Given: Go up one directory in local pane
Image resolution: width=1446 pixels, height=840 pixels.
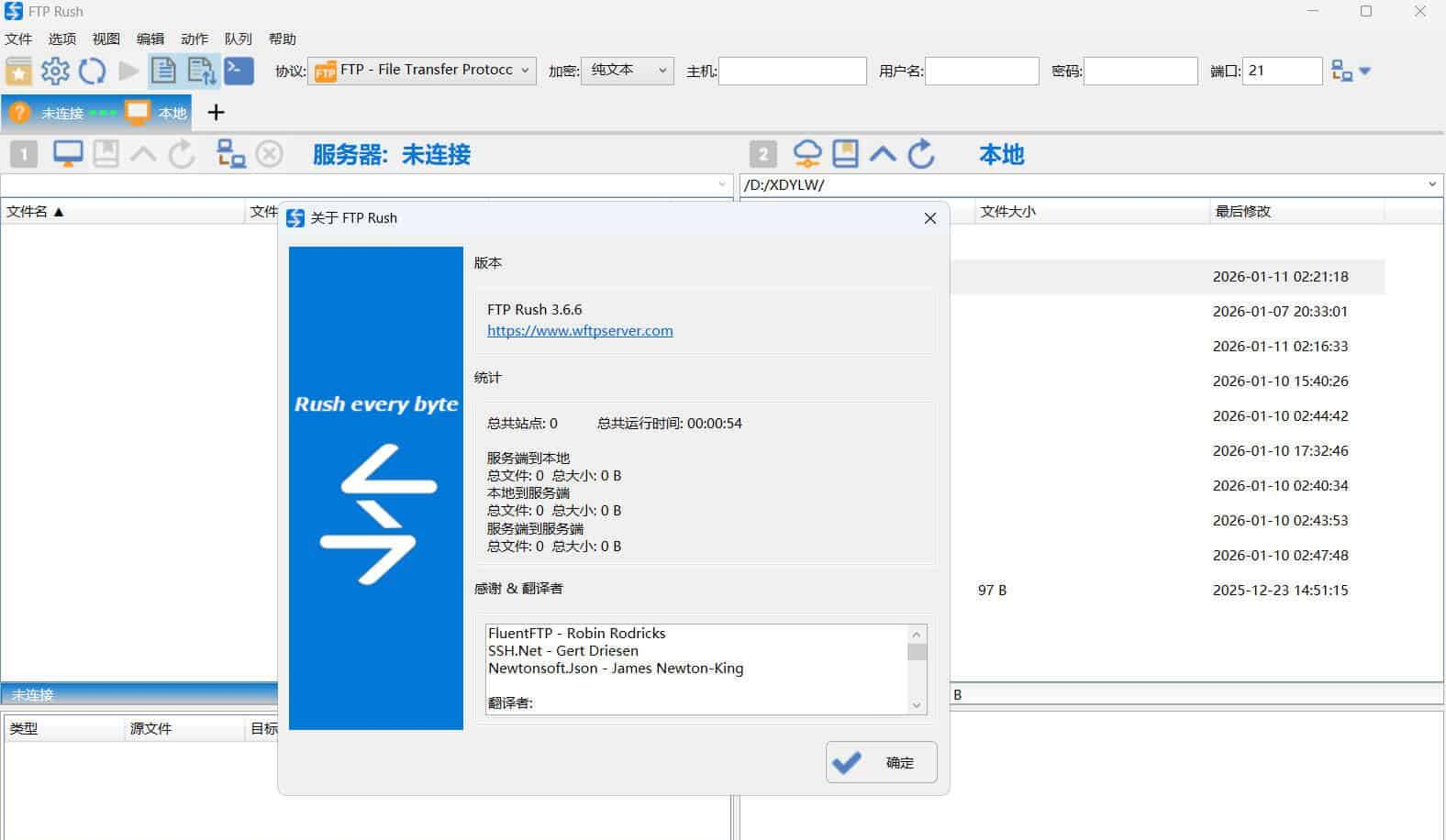Looking at the screenshot, I should (x=883, y=154).
